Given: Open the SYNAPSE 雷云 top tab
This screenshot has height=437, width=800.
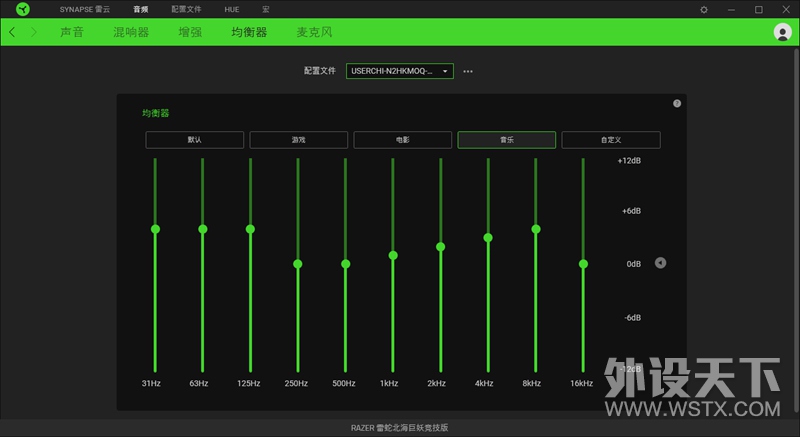Looking at the screenshot, I should tap(85, 10).
